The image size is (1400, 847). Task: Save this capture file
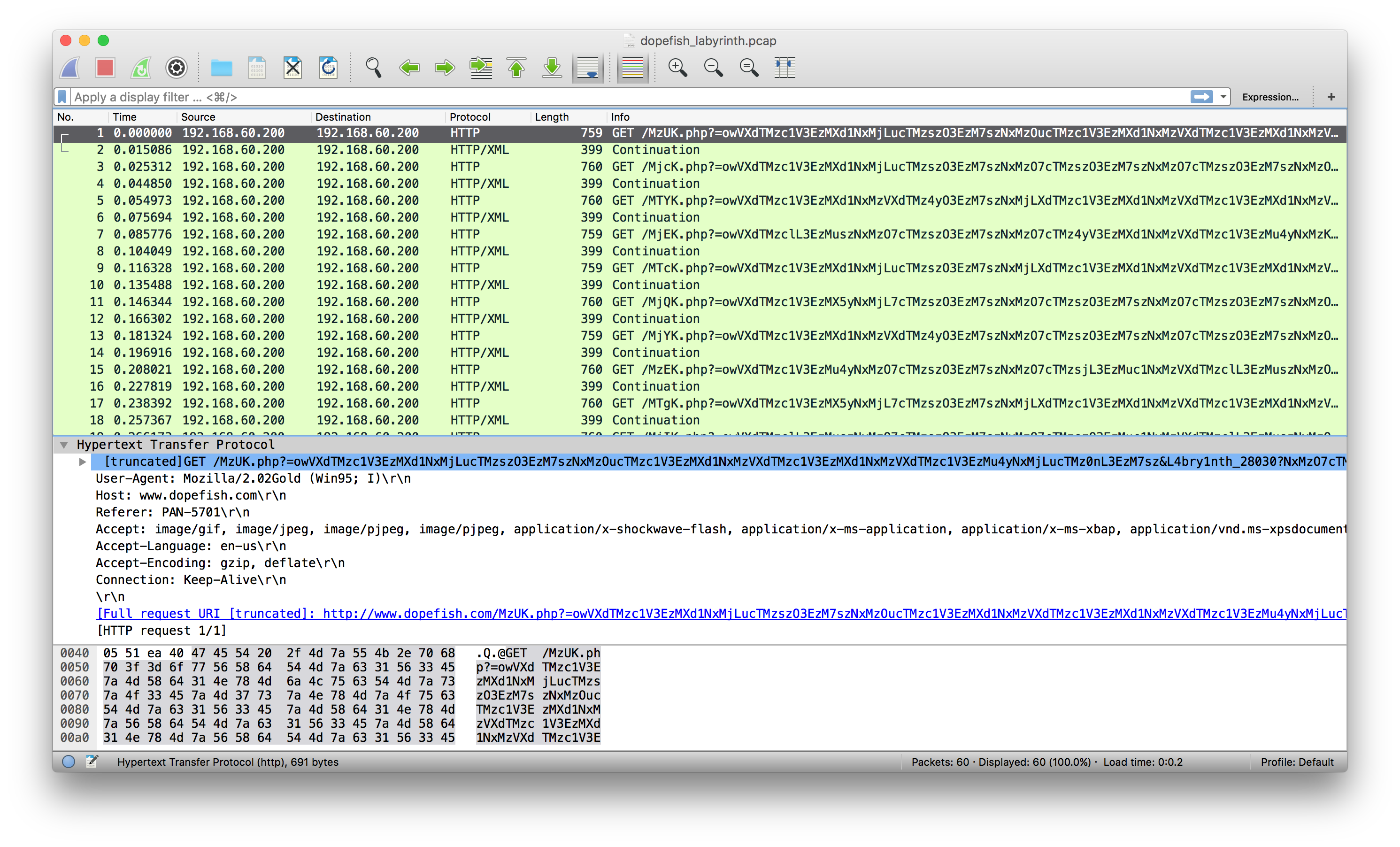click(257, 68)
